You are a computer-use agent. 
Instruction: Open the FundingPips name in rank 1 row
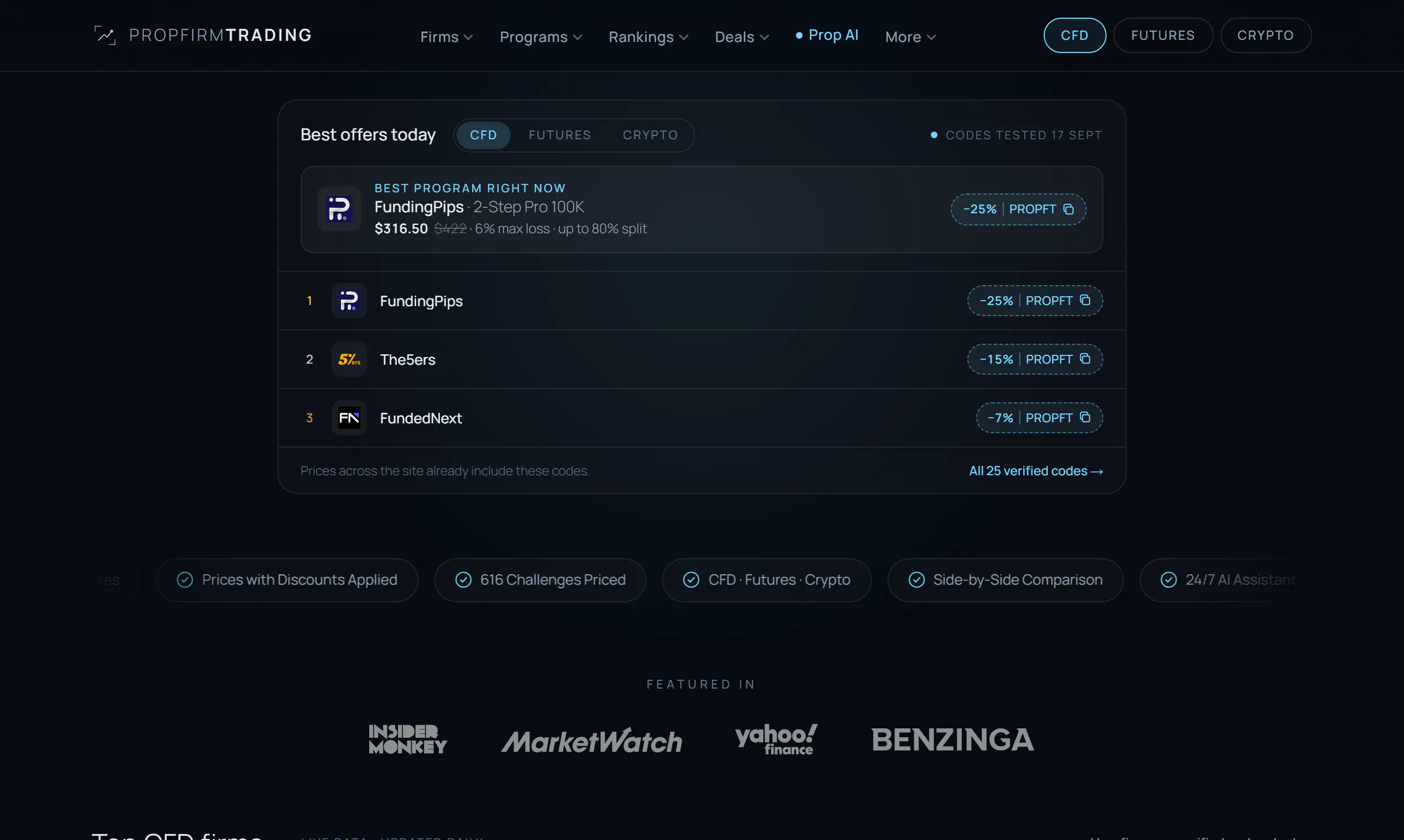pyautogui.click(x=421, y=301)
